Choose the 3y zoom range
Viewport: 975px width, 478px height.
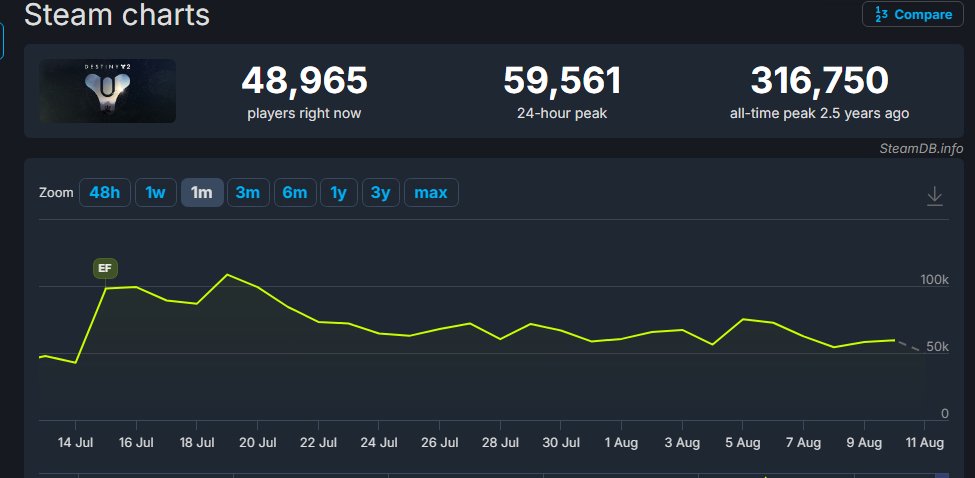[381, 193]
